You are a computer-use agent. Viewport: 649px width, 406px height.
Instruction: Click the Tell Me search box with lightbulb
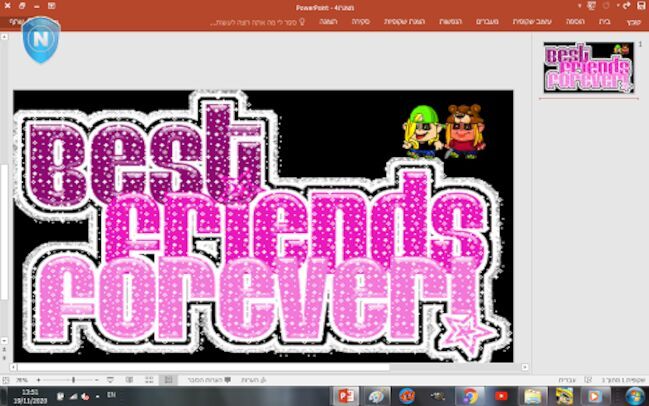[x=257, y=22]
